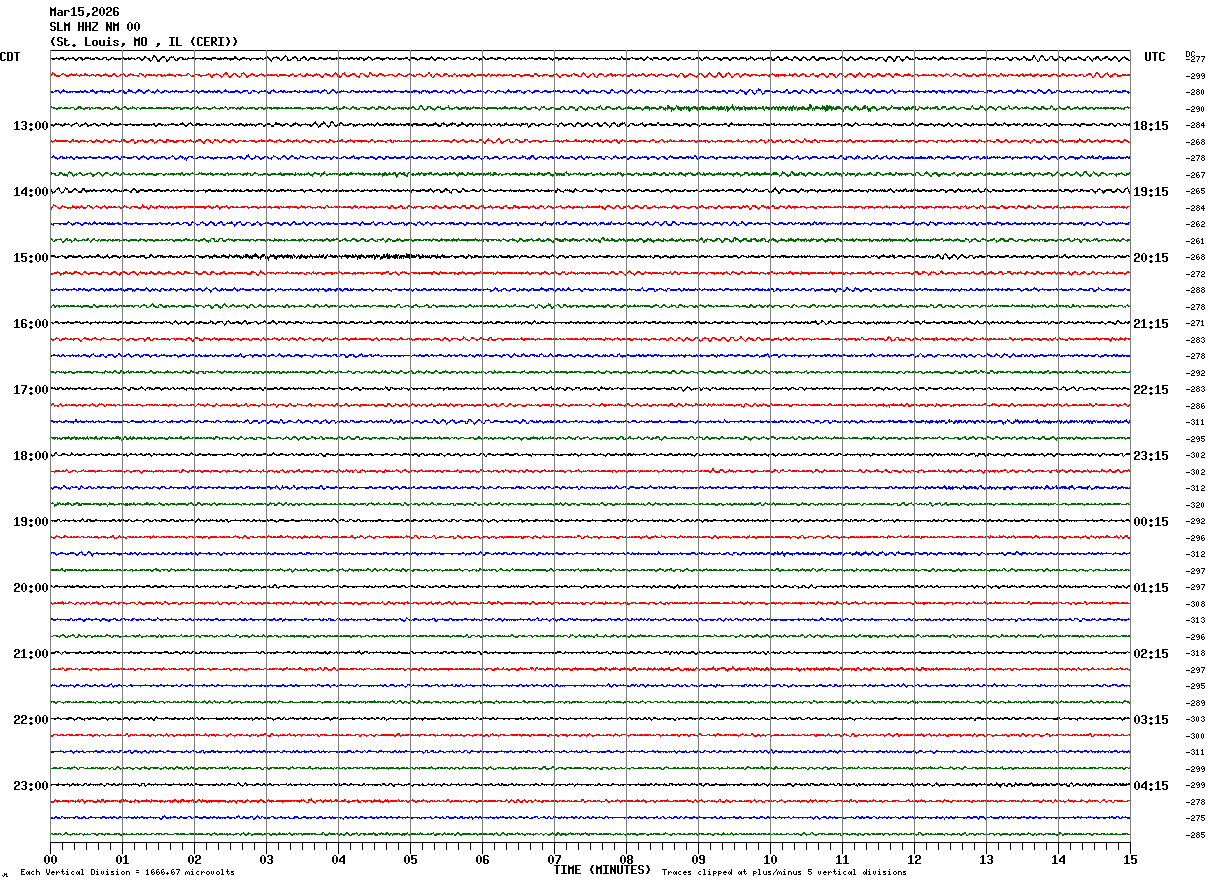Click the 18:15 UTC time label
This screenshot has height=886, width=1210.
click(x=1150, y=126)
